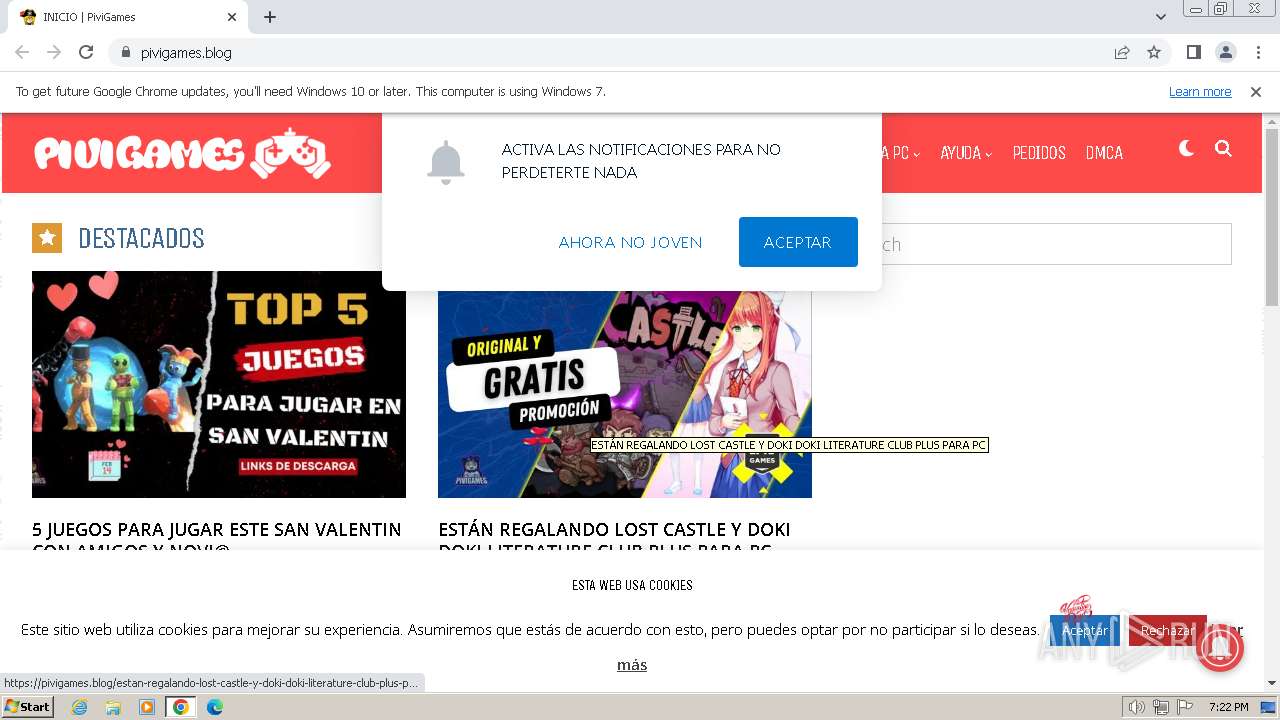This screenshot has height=720, width=1280.
Task: Open Top 5 Juegos San Valentin thumbnail
Action: [219, 384]
